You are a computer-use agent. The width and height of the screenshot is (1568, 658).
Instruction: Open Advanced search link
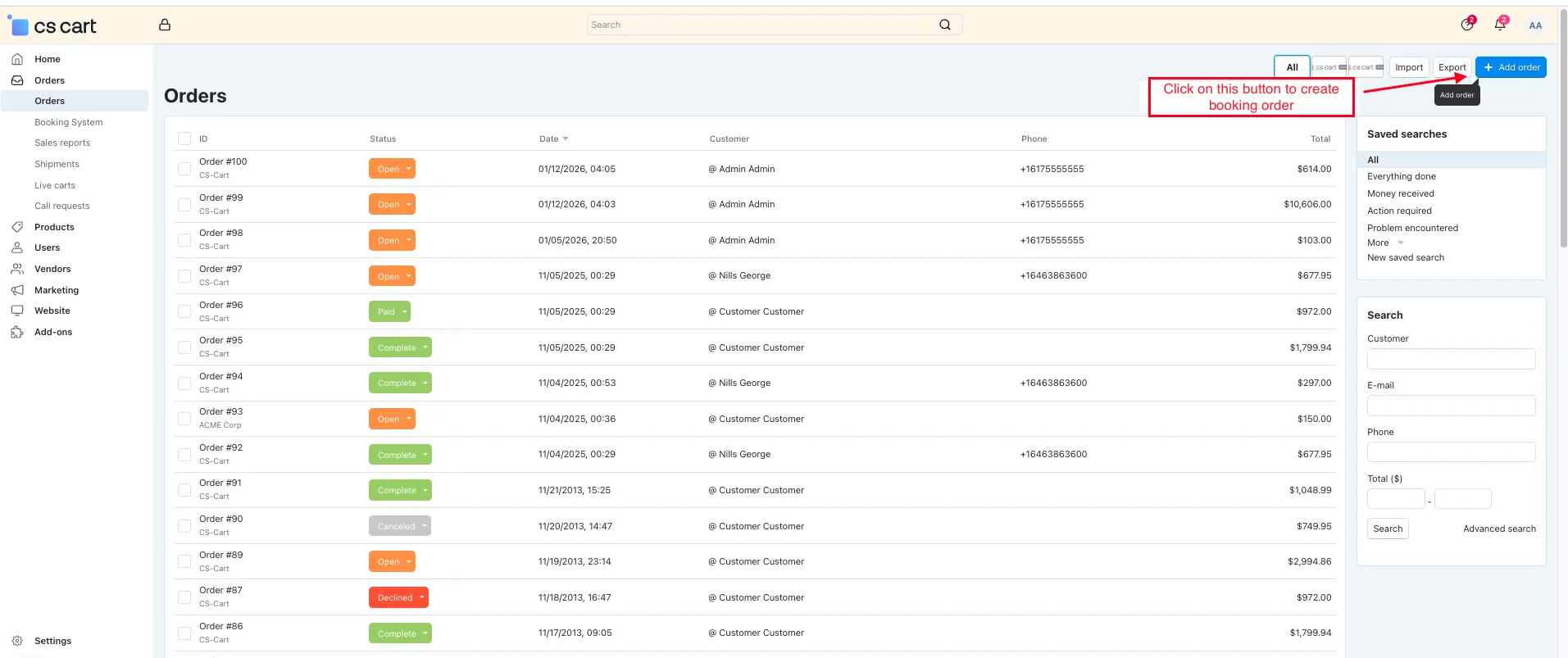(x=1499, y=529)
